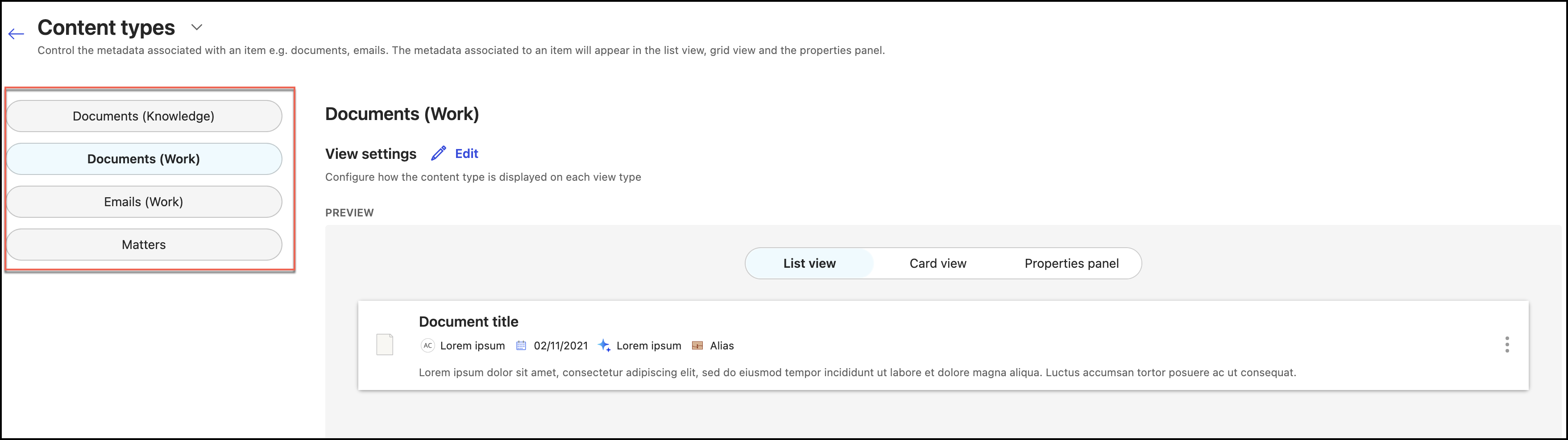Click the 02/11/2021 date in the preview
Viewport: 1568px width, 440px height.
[560, 345]
